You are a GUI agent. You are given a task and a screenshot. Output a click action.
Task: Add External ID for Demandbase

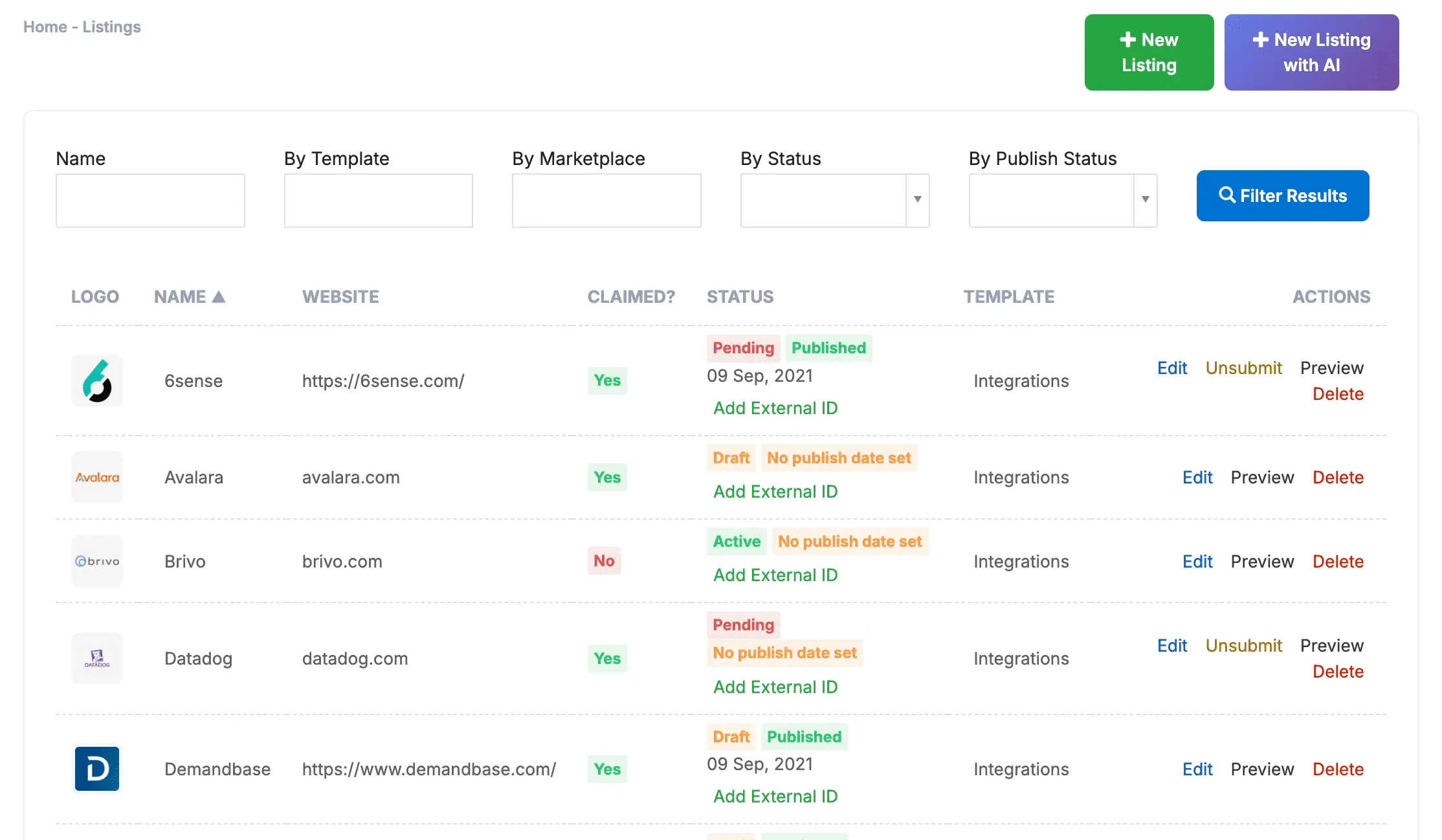pos(775,796)
